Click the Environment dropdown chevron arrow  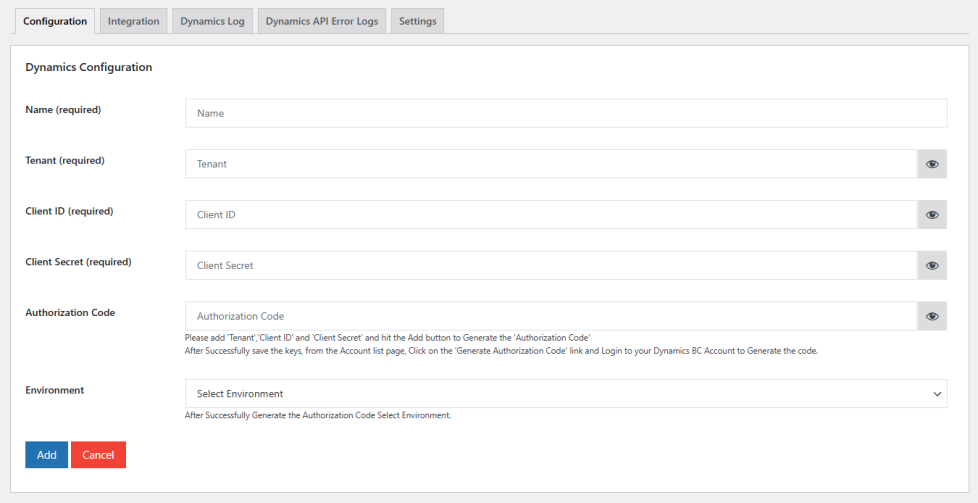pyautogui.click(x=937, y=394)
